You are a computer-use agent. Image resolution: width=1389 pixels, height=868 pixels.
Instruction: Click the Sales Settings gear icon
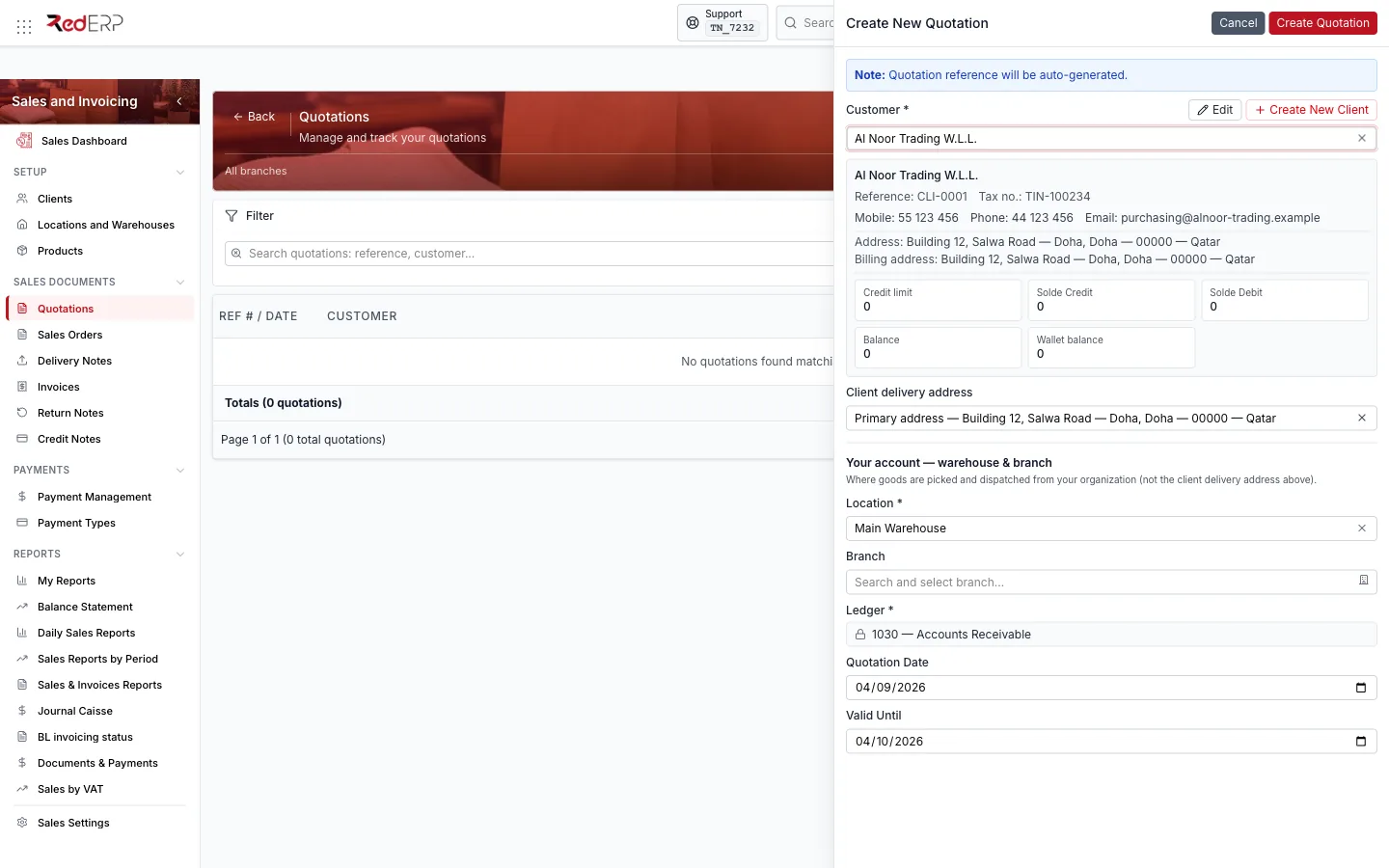tap(22, 823)
